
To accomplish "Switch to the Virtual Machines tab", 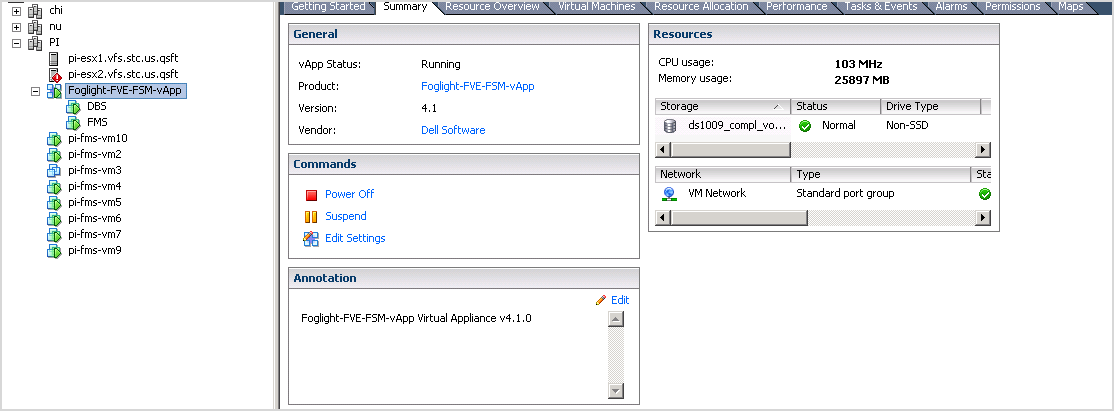I will pyautogui.click(x=596, y=7).
